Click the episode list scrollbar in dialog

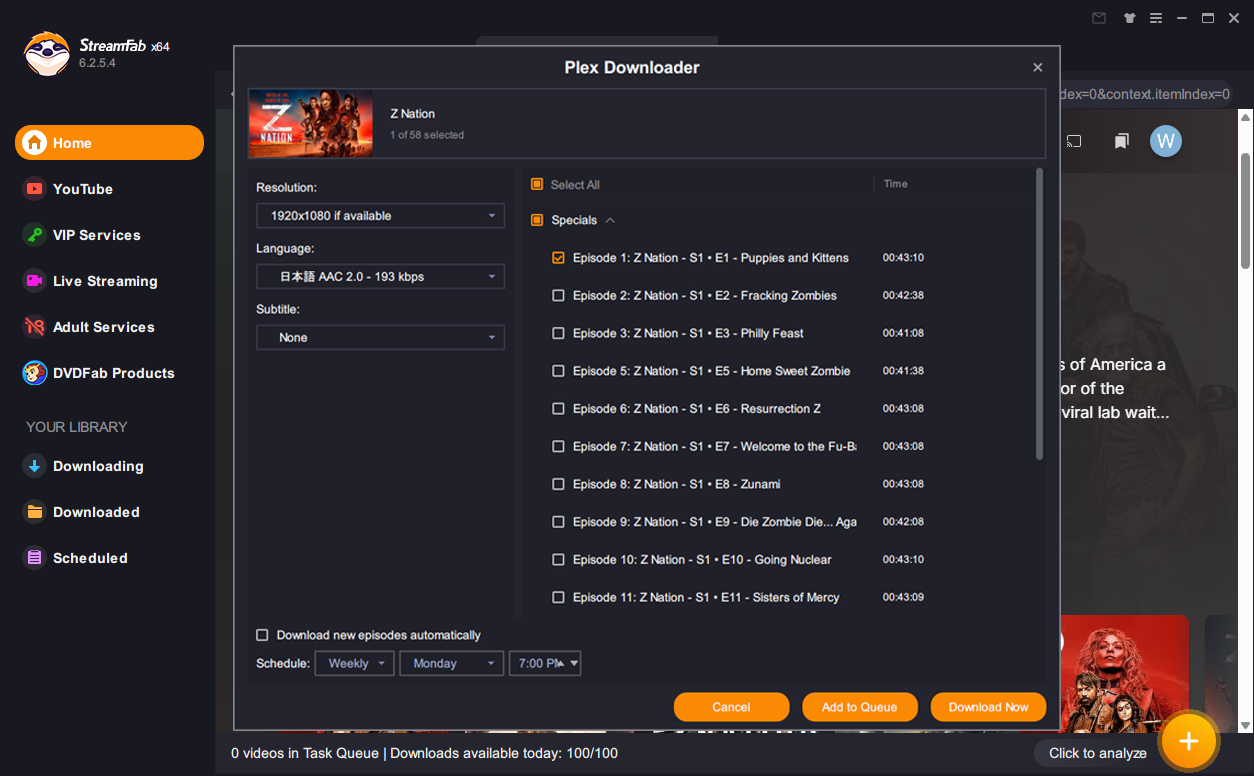click(1040, 314)
